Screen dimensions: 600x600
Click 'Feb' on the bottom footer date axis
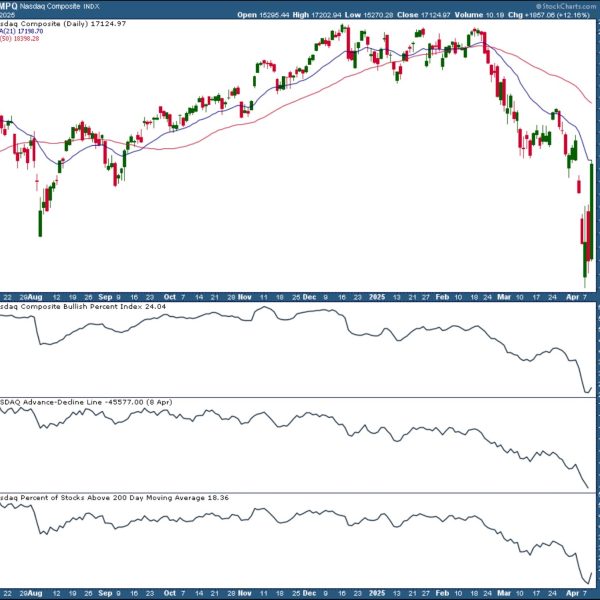coord(442,593)
